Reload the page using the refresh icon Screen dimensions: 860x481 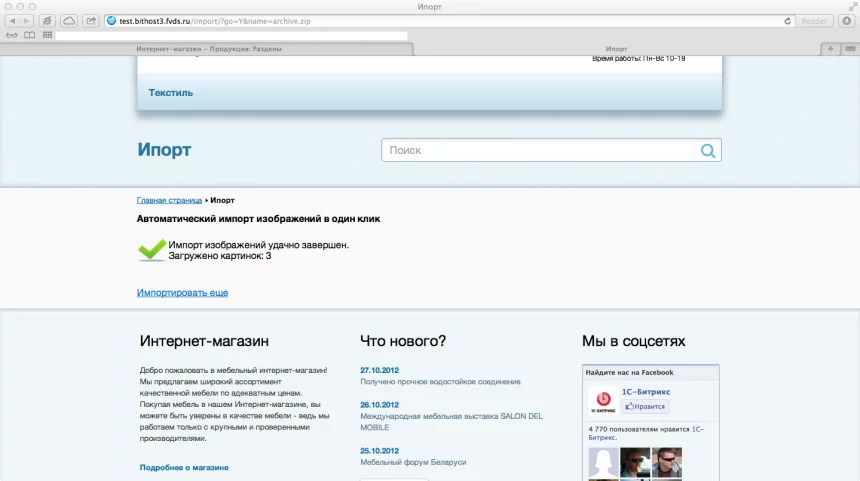click(788, 21)
